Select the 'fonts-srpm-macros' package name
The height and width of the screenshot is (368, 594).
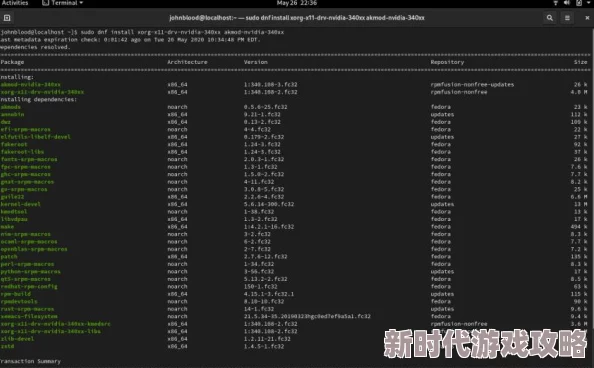click(29, 159)
